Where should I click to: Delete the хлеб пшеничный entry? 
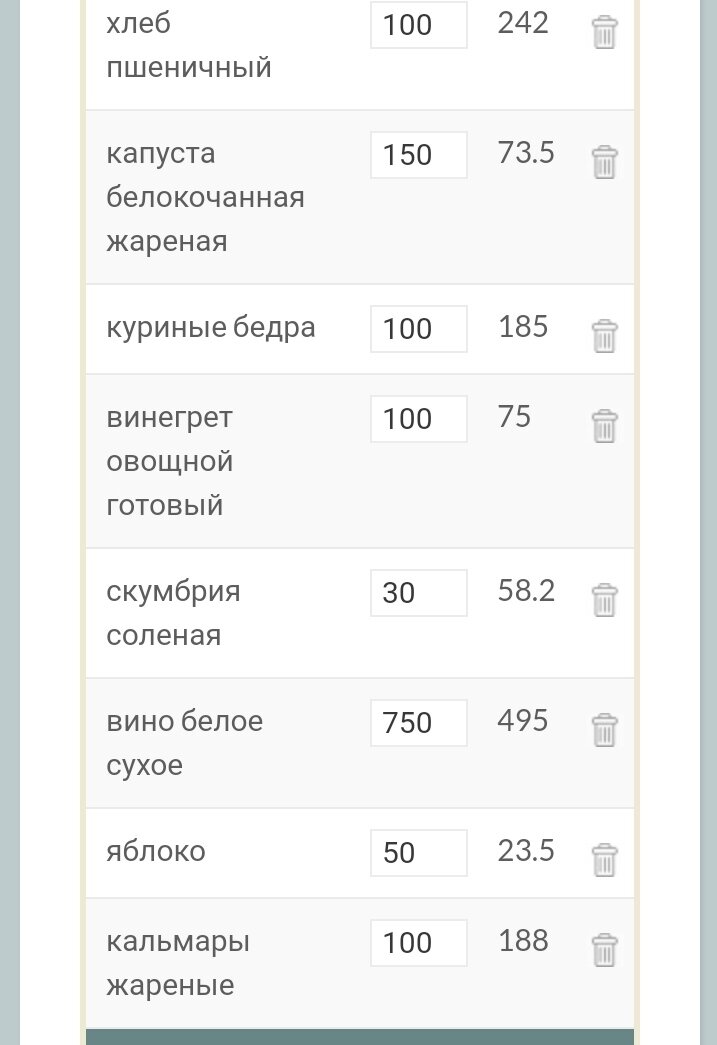coord(605,31)
